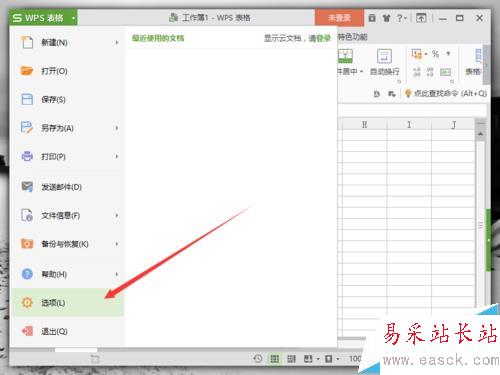Expand the 文件信息(F) submenu arrow
The height and width of the screenshot is (375, 500).
[117, 216]
